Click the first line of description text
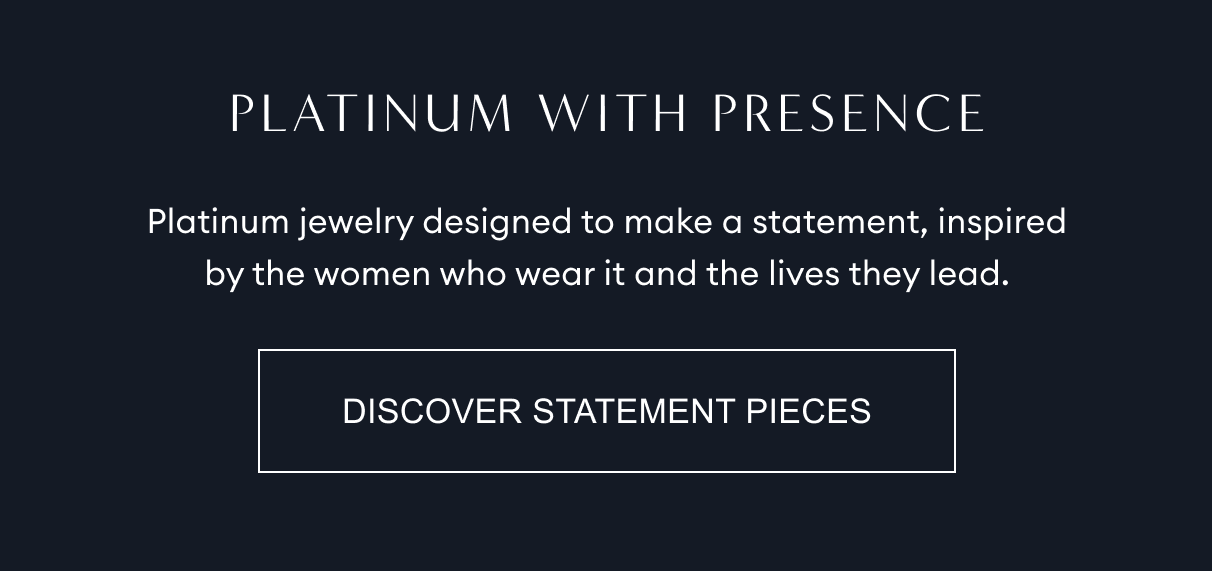Viewport: 1212px width, 571px height. click(x=606, y=221)
